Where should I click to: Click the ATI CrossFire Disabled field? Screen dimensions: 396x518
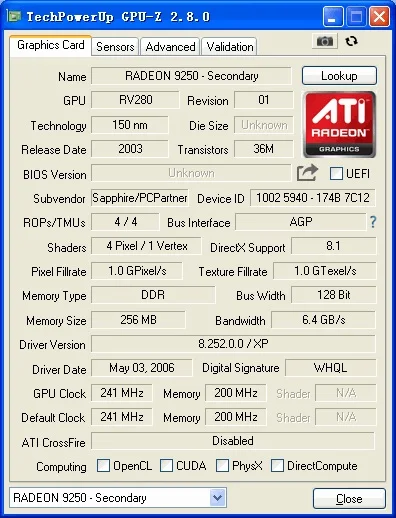[233, 441]
